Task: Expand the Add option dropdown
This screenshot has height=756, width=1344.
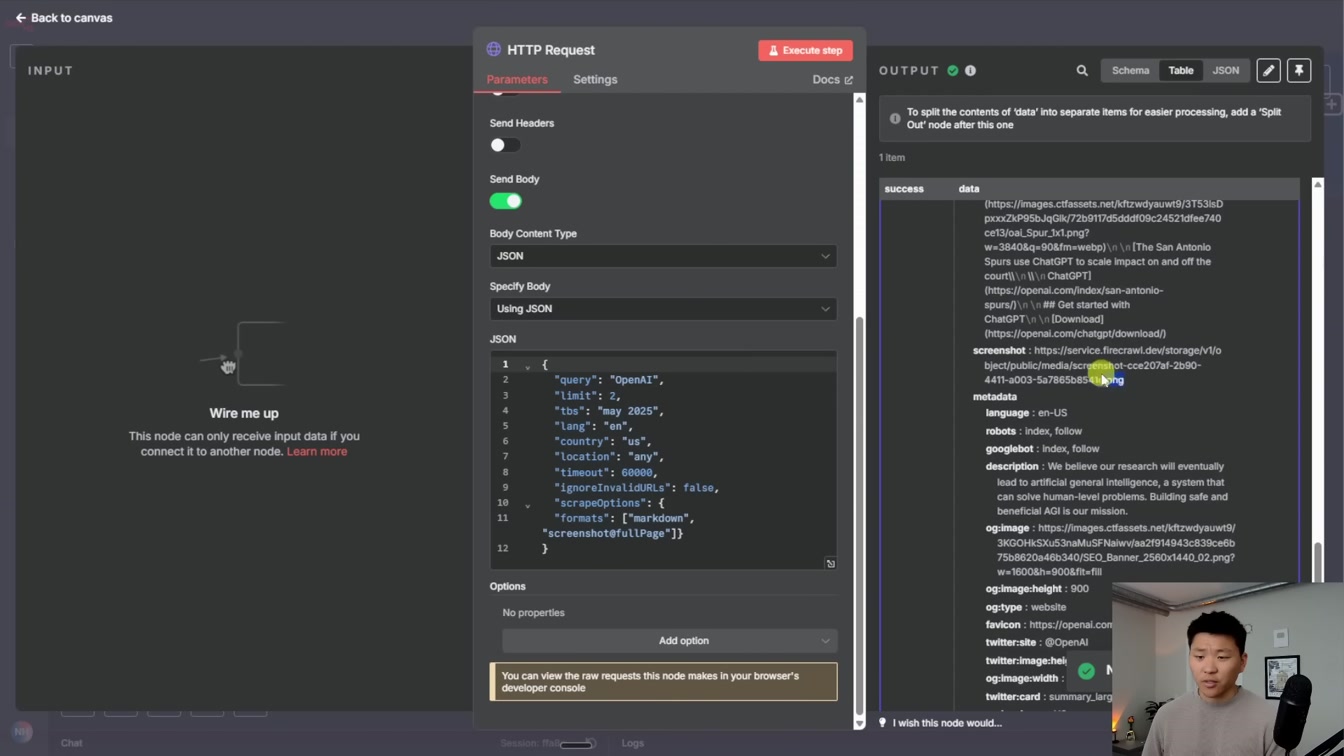Action: click(669, 641)
